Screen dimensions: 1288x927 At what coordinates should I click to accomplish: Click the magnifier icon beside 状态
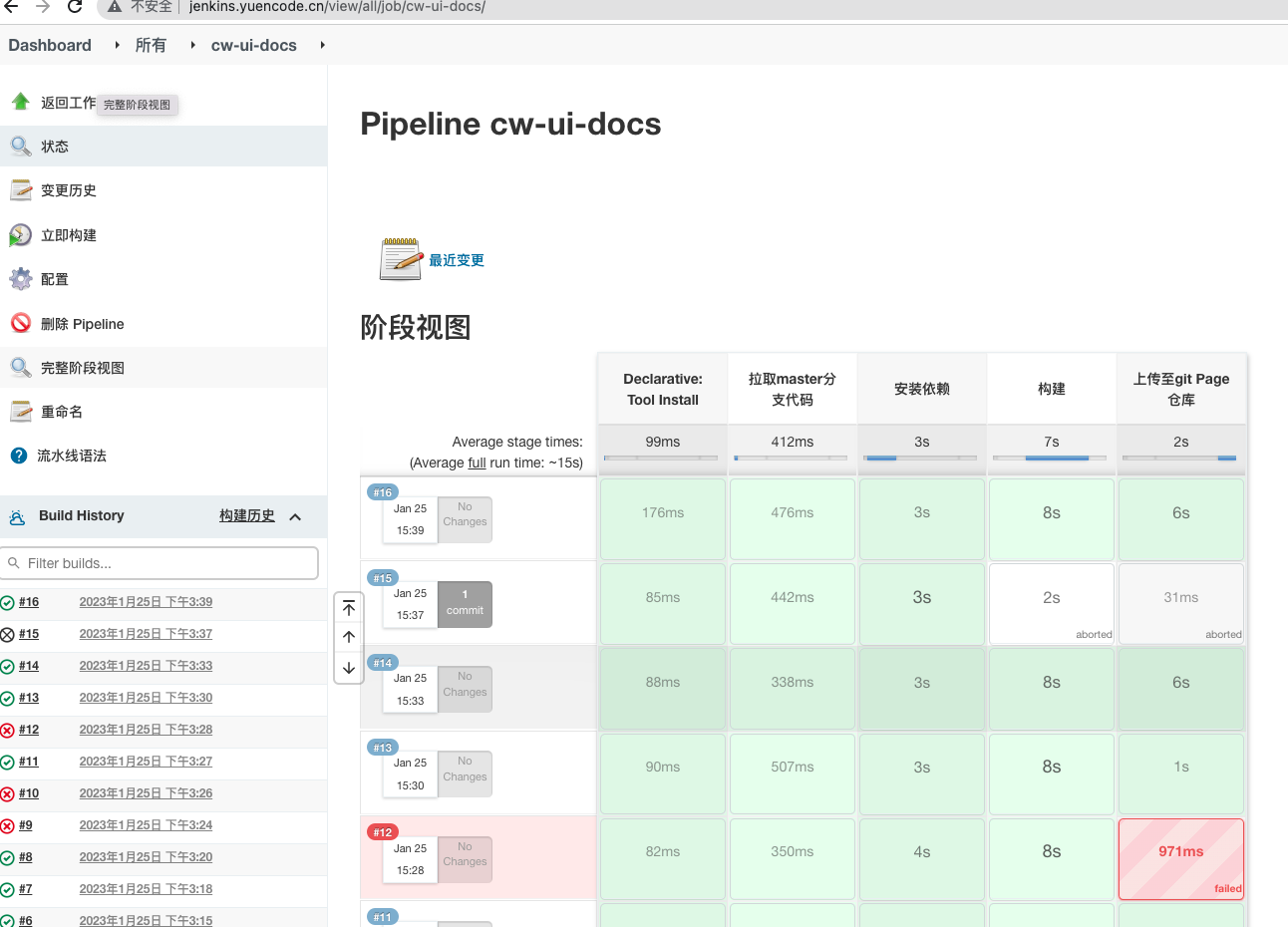point(20,147)
